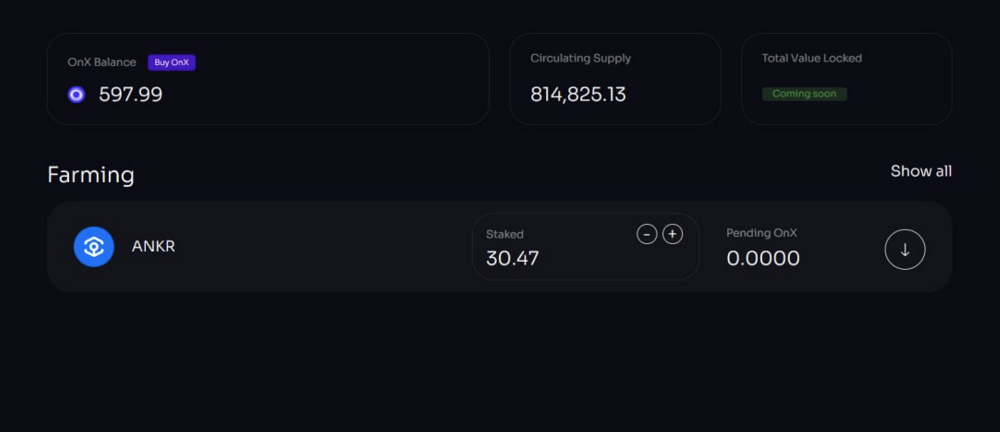This screenshot has height=432, width=1000.
Task: Click the Coming soon badge
Action: tap(804, 94)
